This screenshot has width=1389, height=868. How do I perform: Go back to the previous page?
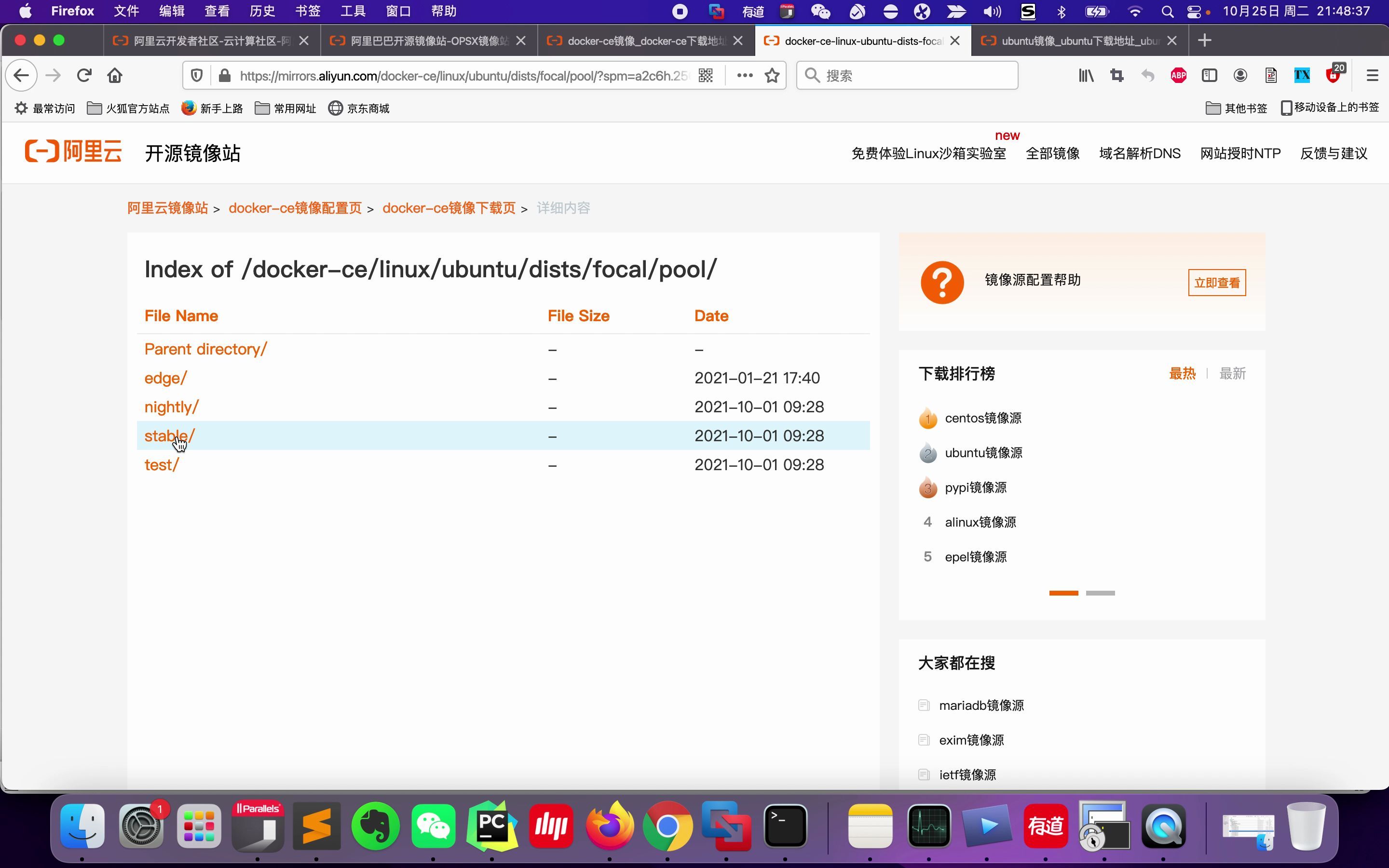(21, 75)
